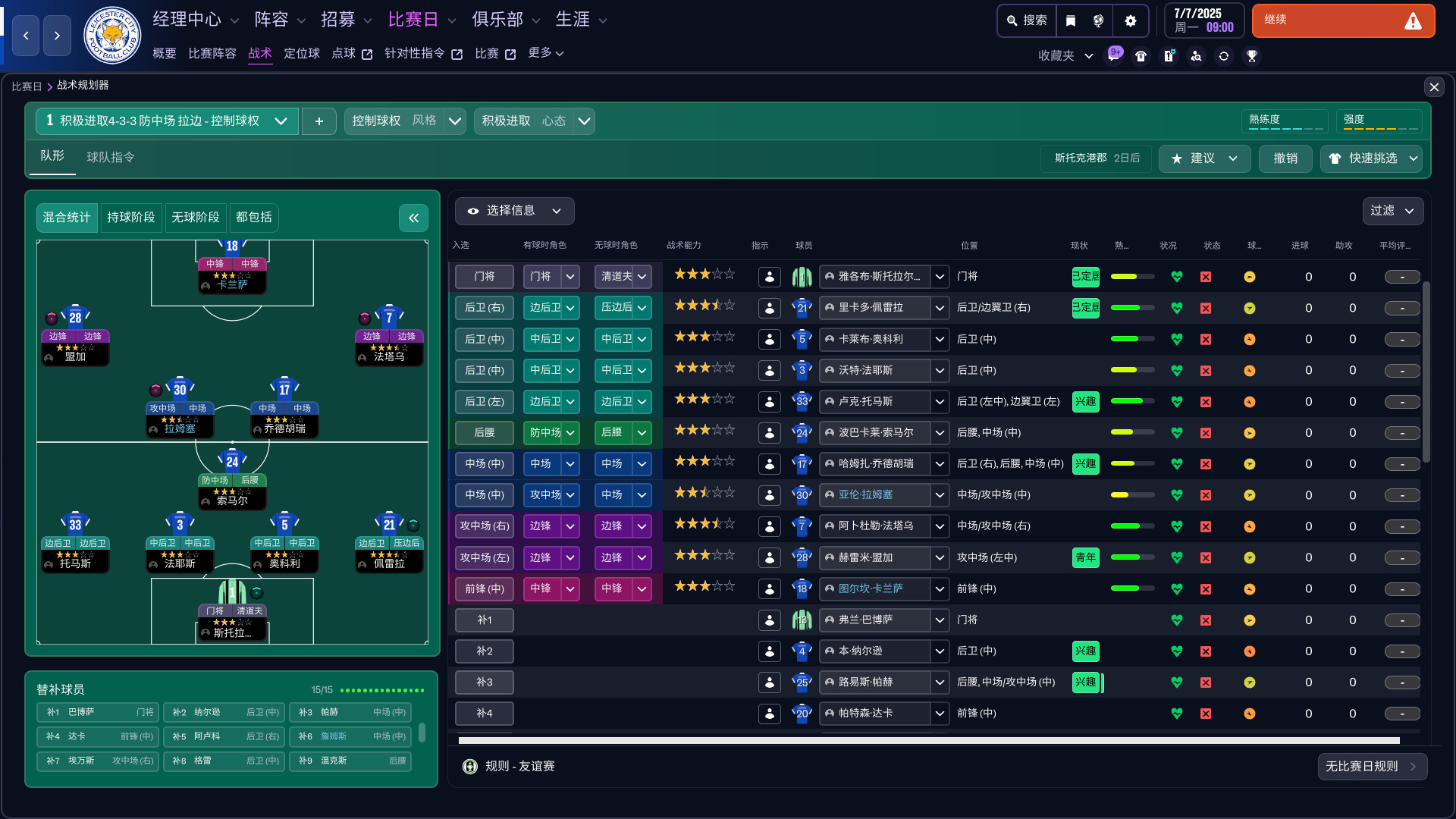Toggle 无球阶段 pitch view
Screen dimensions: 1456x819
[x=195, y=218]
